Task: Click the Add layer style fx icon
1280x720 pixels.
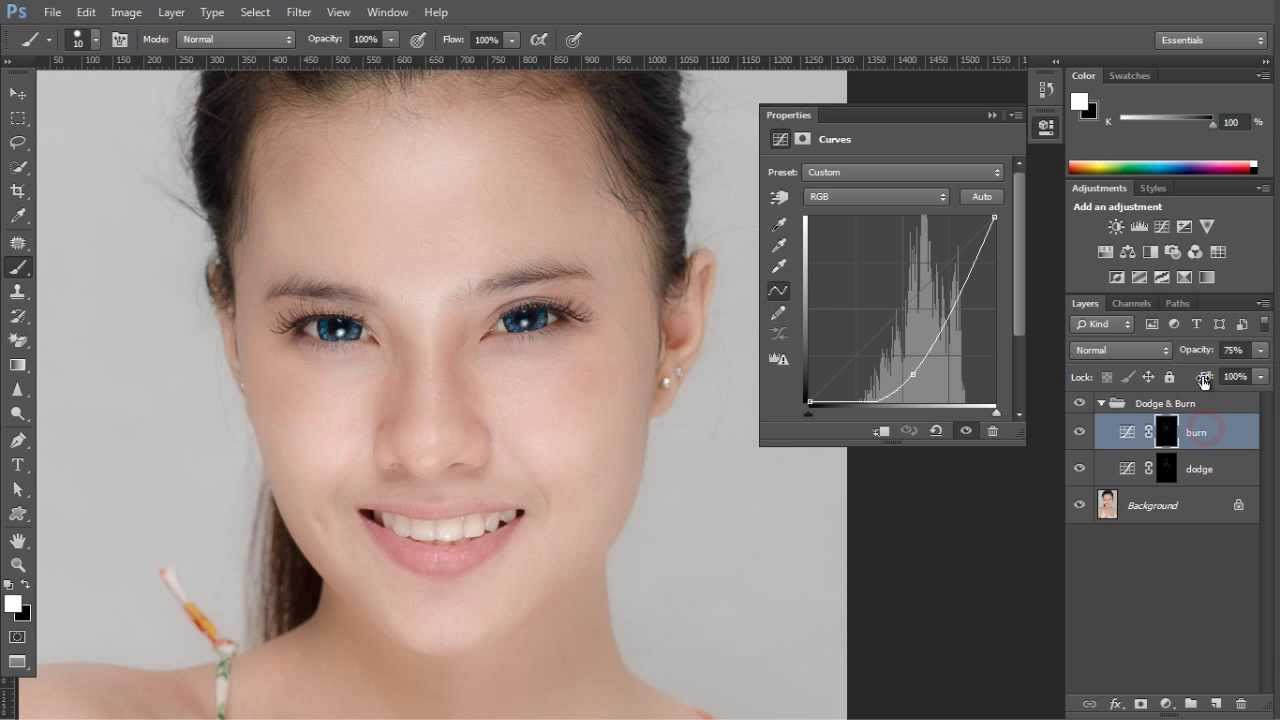Action: (x=1116, y=705)
